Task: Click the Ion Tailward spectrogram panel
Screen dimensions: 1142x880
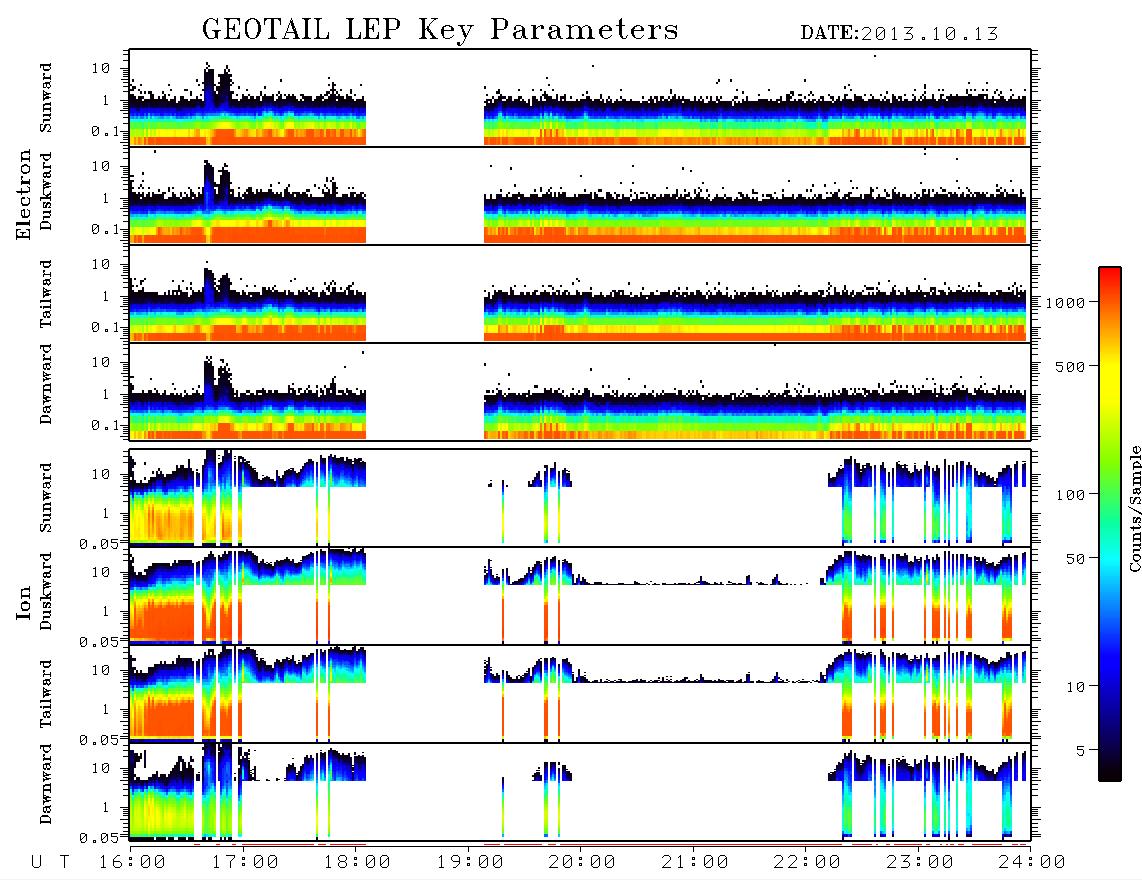Action: click(580, 694)
